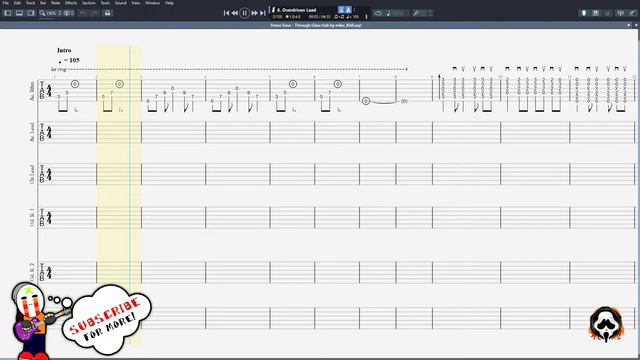The width and height of the screenshot is (640, 360).
Task: Toggle the metronome
Action: tap(348, 10)
